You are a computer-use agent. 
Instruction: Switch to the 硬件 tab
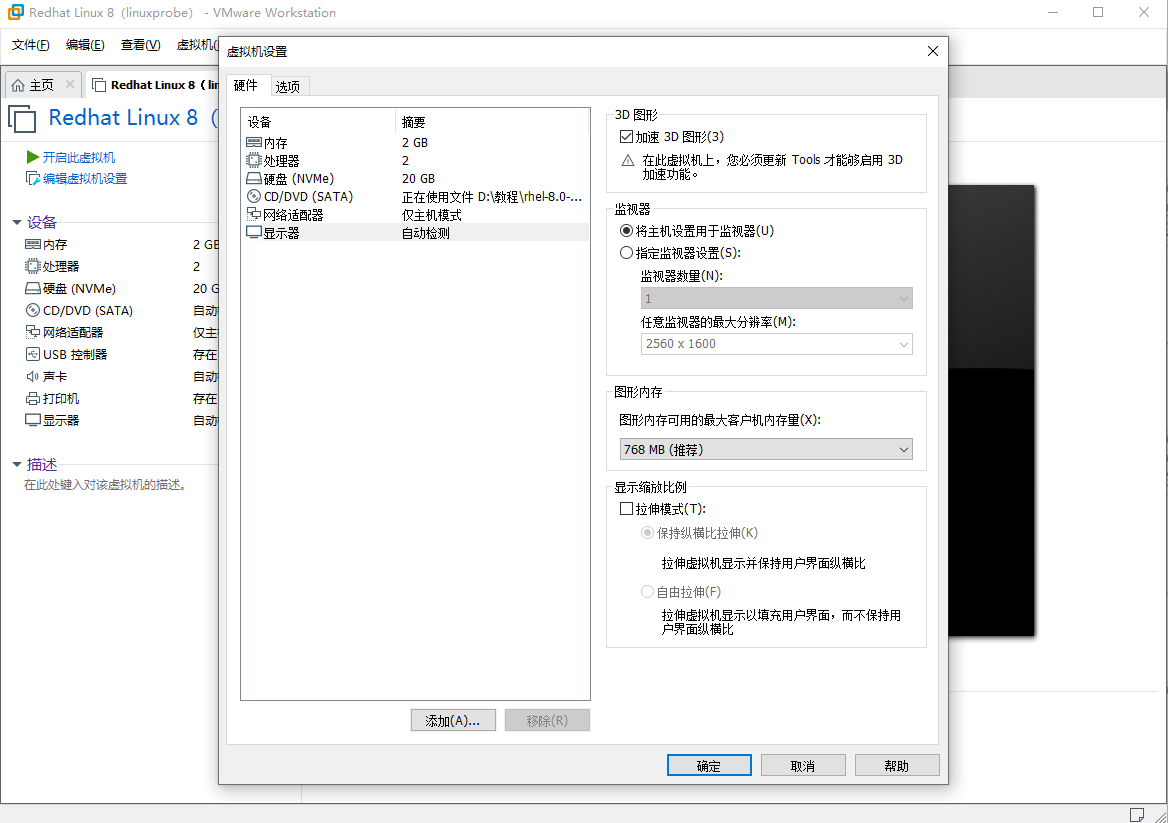[246, 85]
